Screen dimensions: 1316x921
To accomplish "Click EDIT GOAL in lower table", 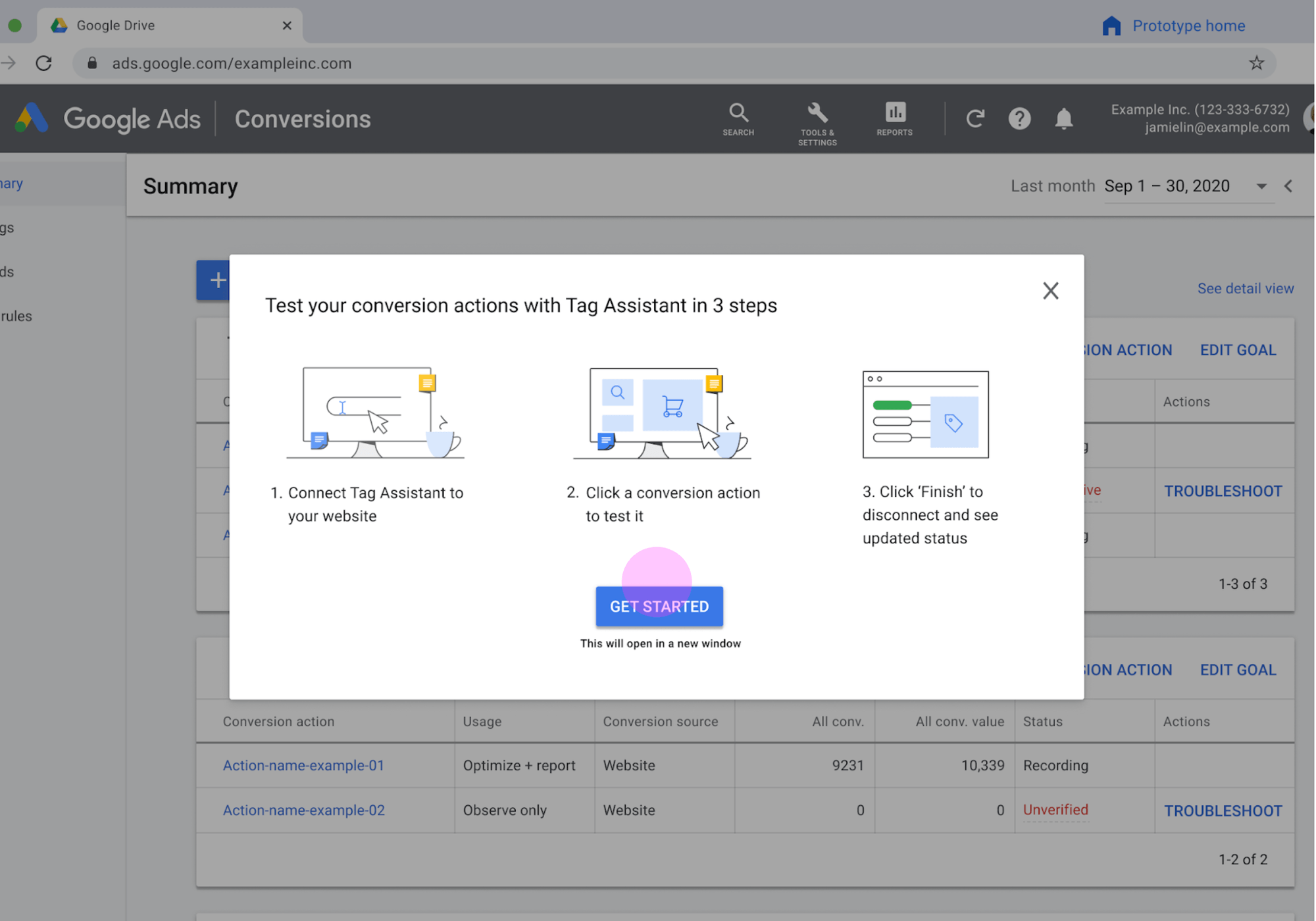I will coord(1238,670).
